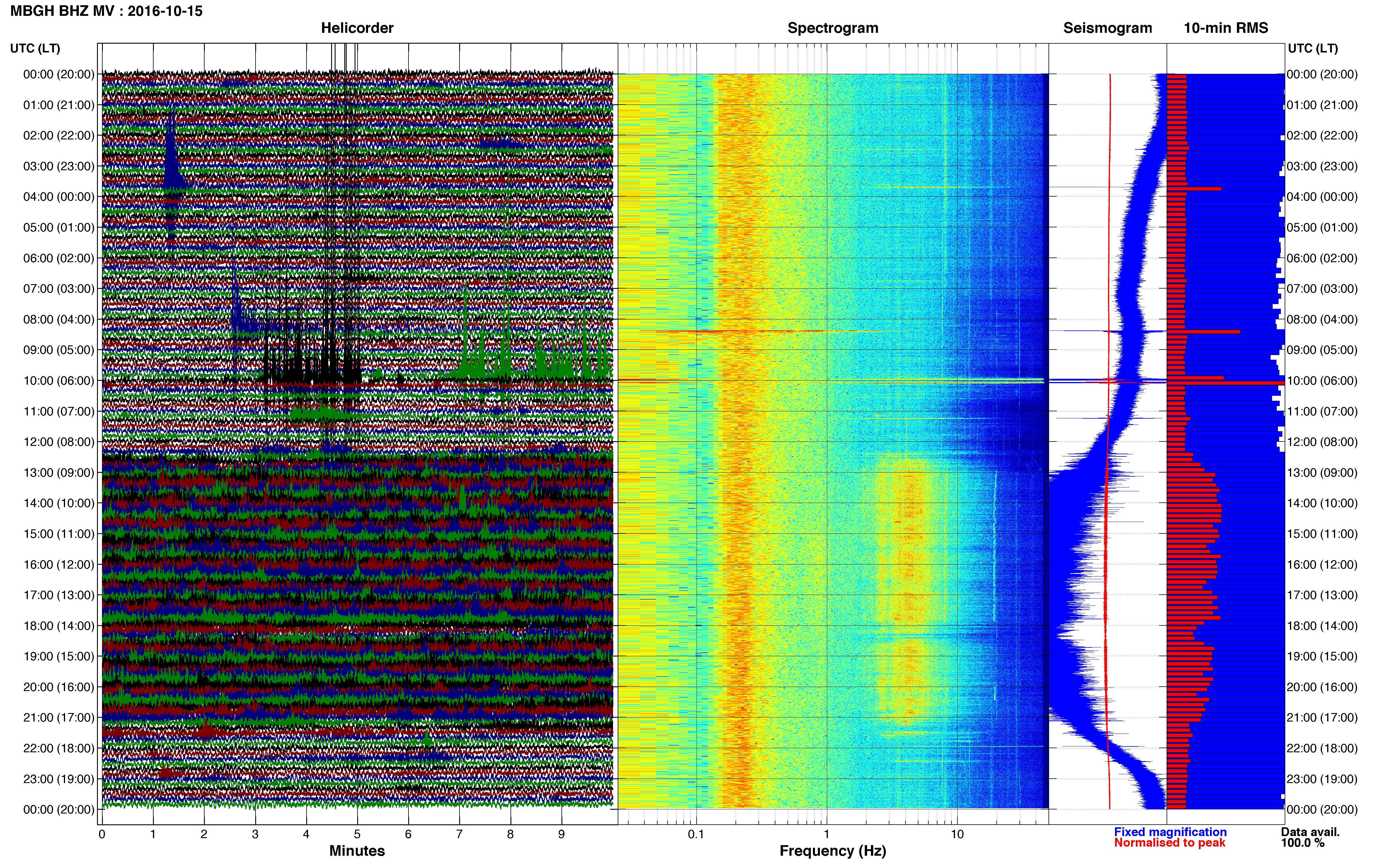Viewport: 1389px width, 868px height.
Task: Click the 'Normalised to peak' legend text
Action: point(1170,843)
